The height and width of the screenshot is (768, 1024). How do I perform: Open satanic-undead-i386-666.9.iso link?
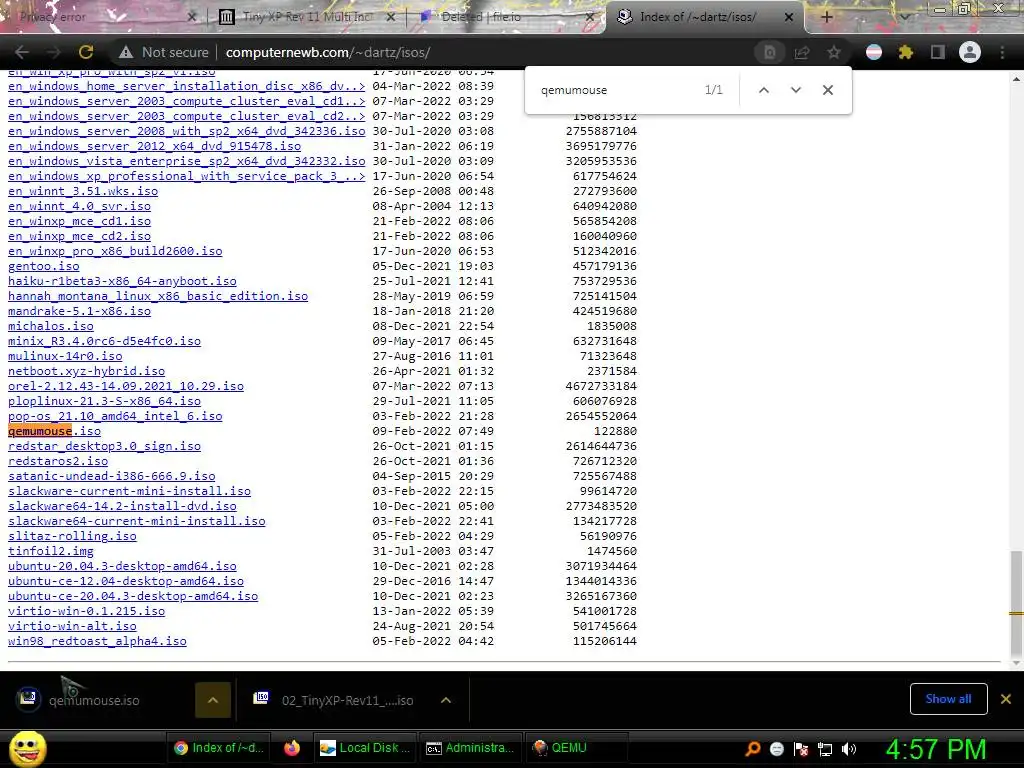[x=112, y=476]
